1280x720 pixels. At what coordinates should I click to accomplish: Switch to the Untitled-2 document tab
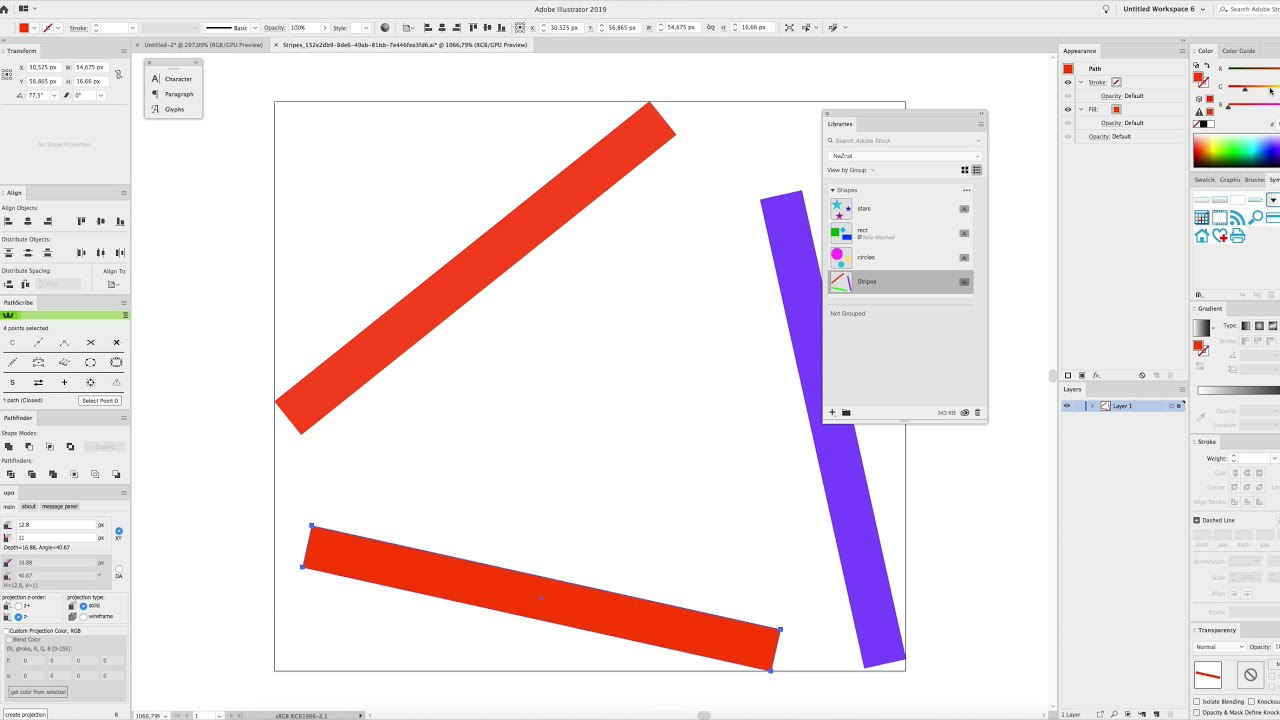point(203,45)
